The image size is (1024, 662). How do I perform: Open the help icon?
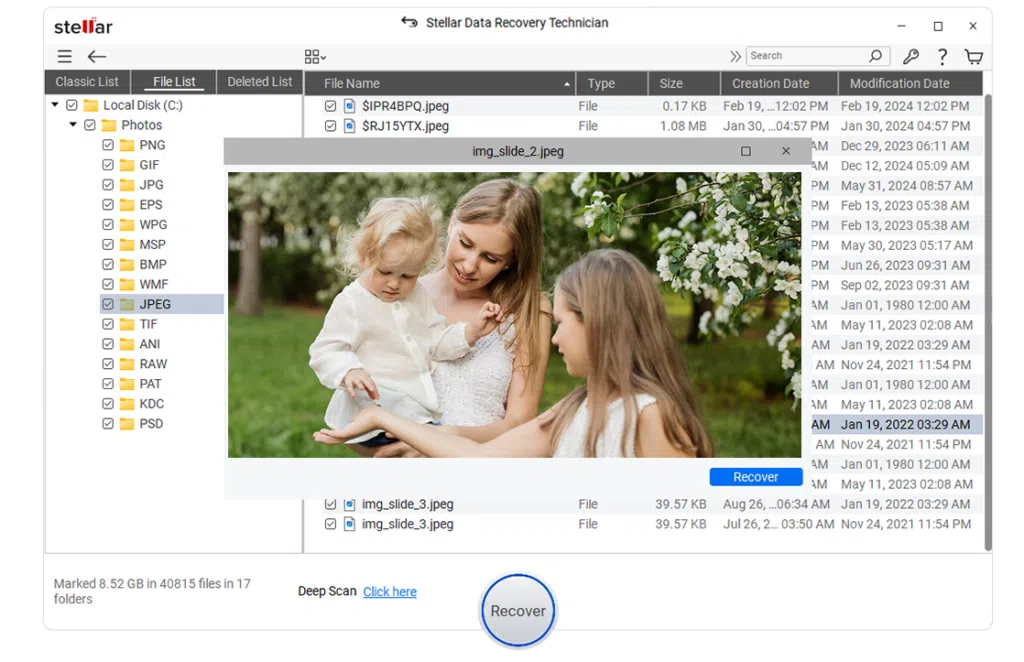click(x=941, y=56)
